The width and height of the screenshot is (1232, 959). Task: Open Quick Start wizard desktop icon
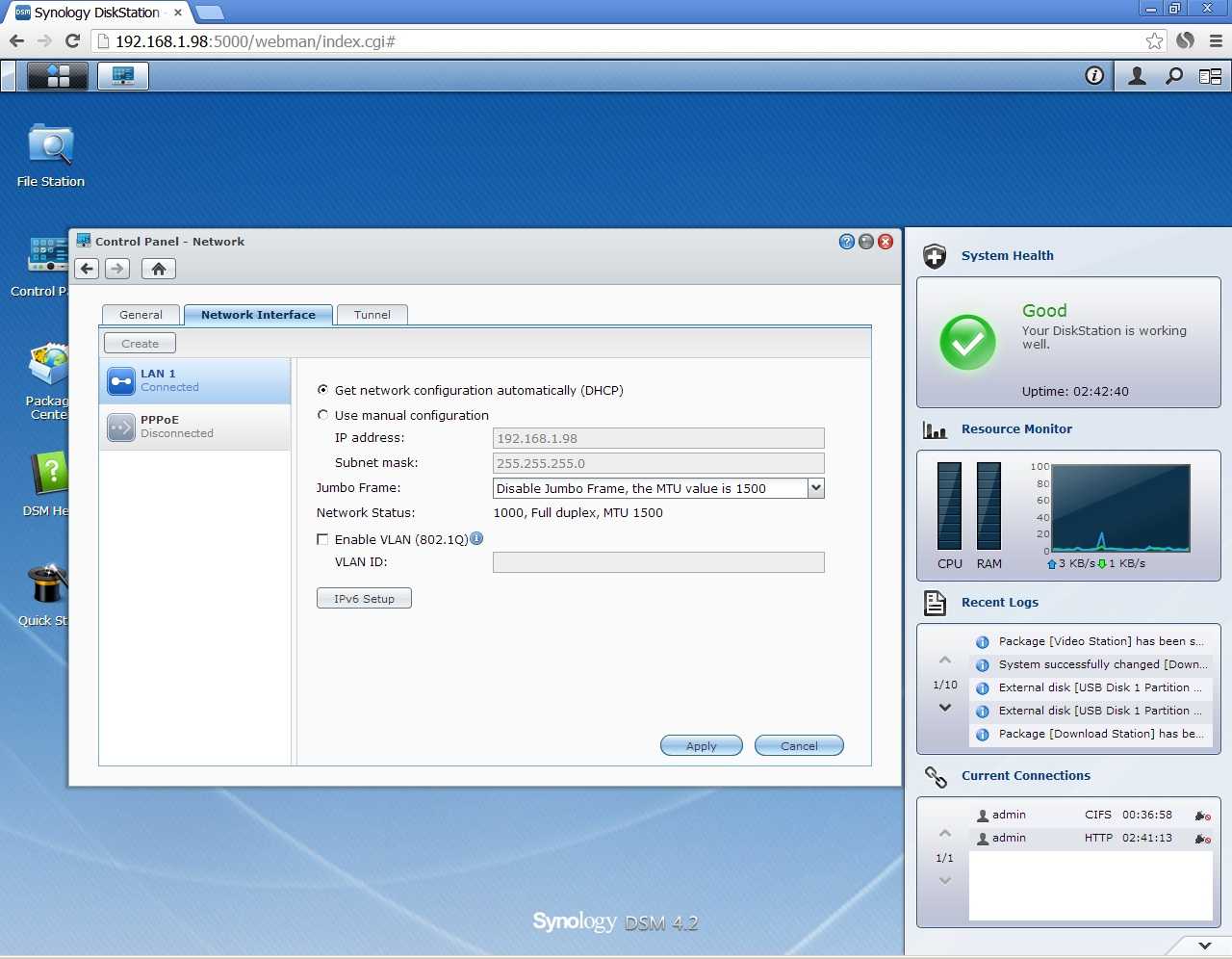click(x=44, y=594)
